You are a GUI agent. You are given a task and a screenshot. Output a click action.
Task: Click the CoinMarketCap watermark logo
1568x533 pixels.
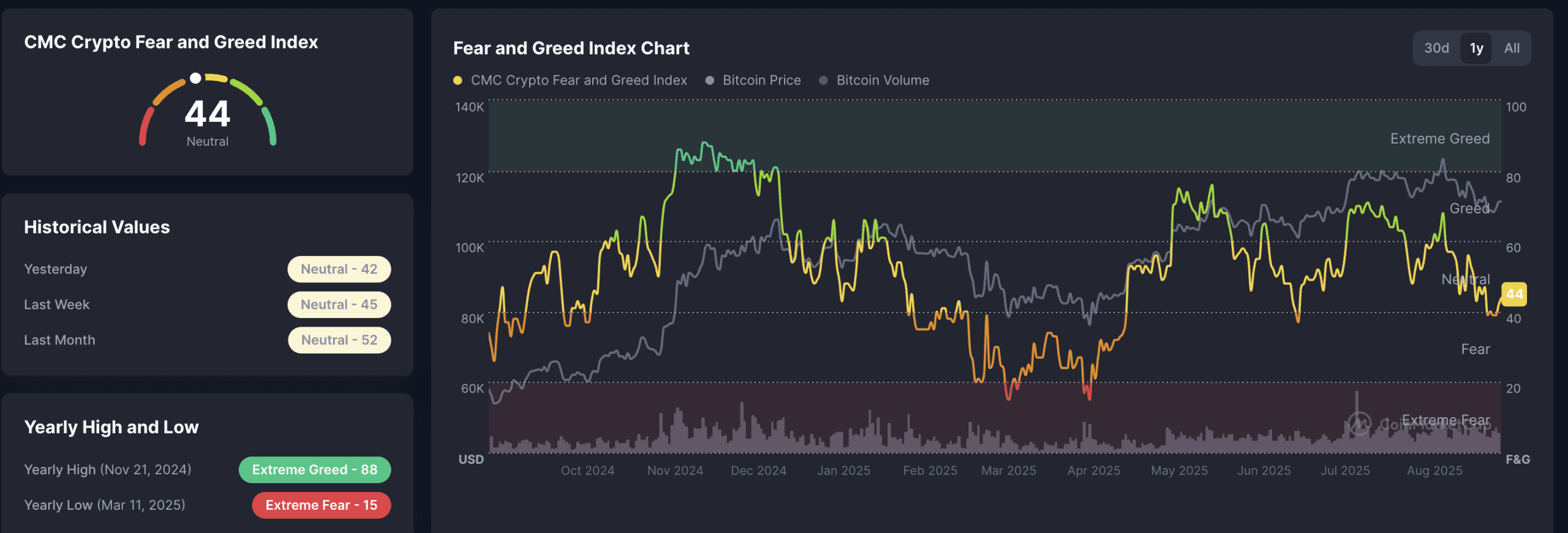[1359, 423]
